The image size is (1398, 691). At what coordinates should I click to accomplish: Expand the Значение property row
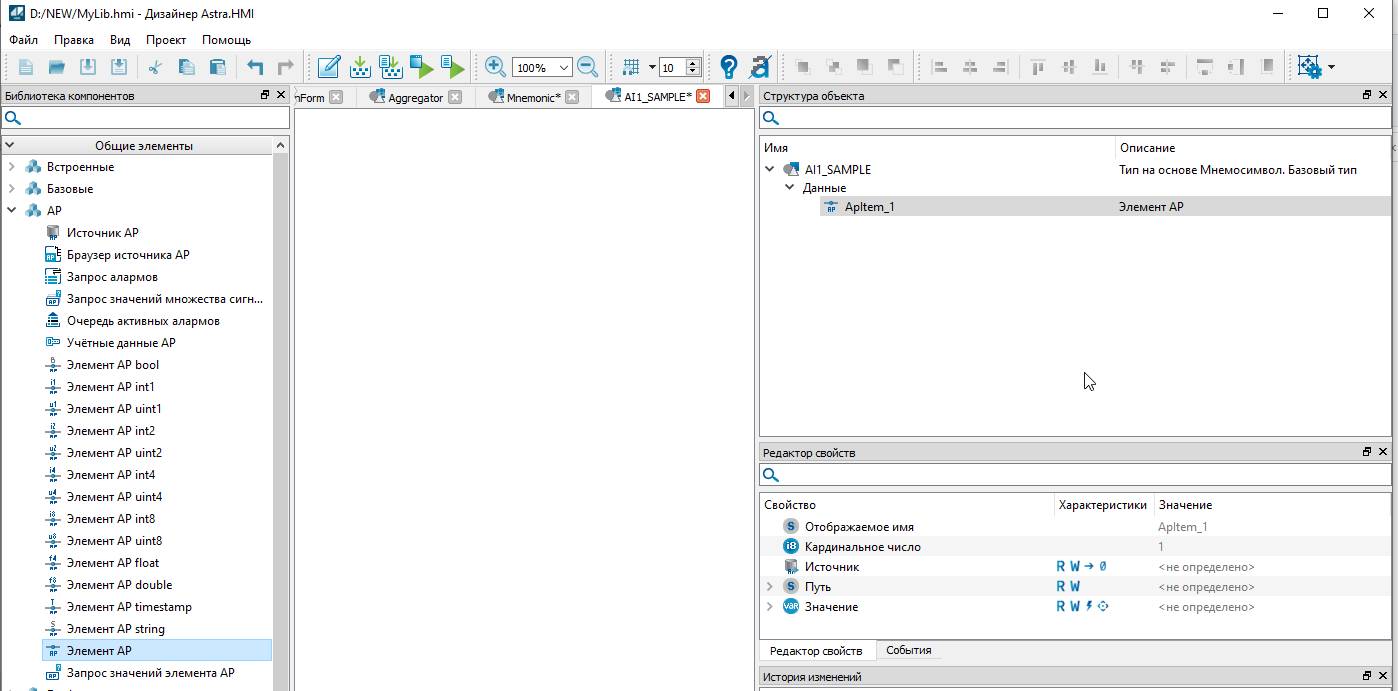tap(769, 607)
